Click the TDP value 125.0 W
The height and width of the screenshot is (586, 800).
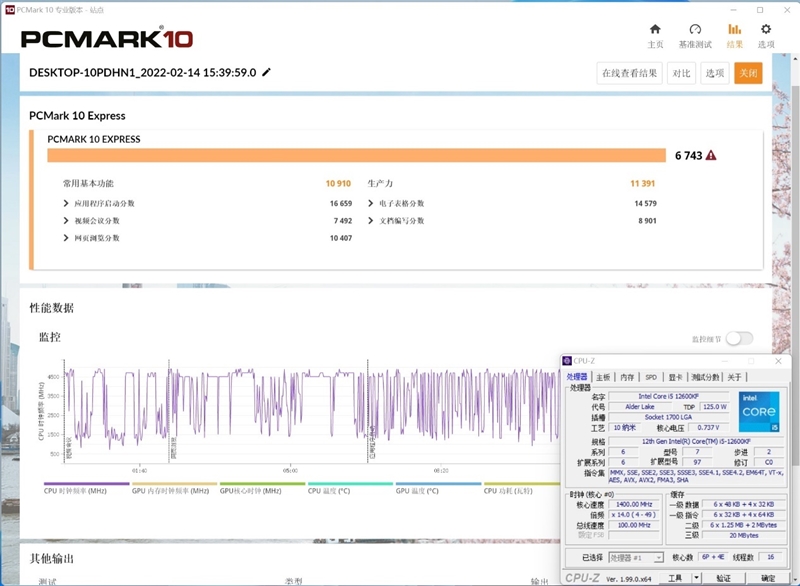click(x=714, y=406)
